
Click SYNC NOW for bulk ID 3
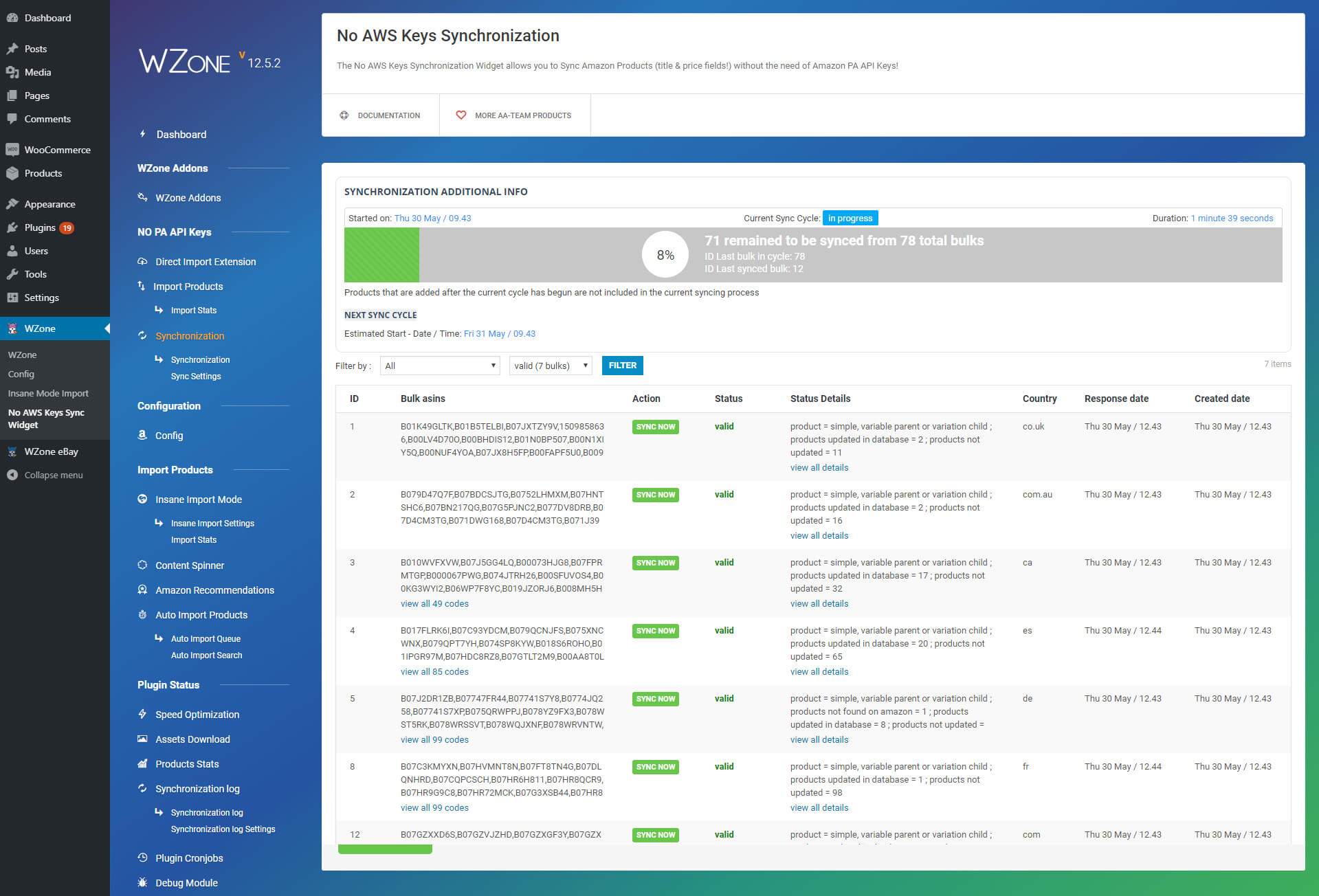point(656,563)
